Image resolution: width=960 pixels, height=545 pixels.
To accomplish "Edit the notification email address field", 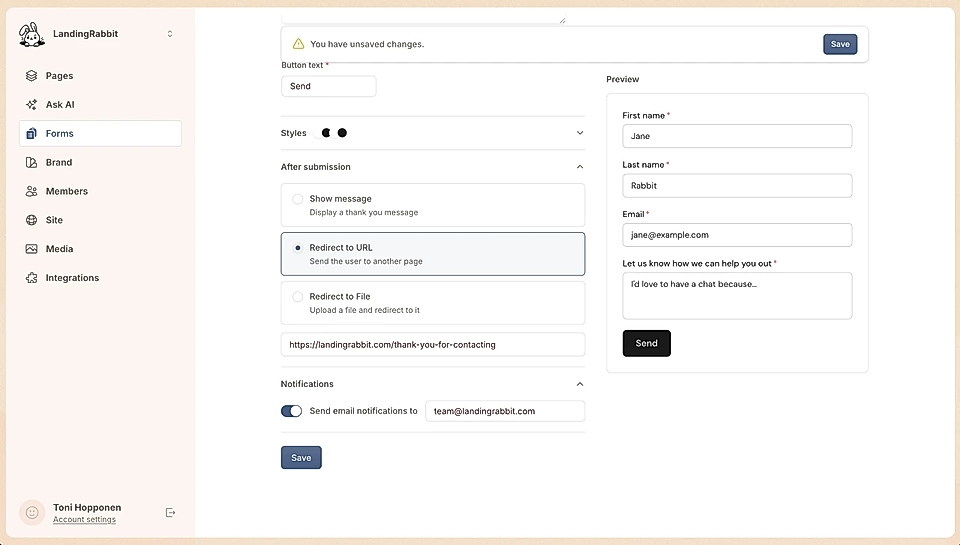I will (505, 411).
